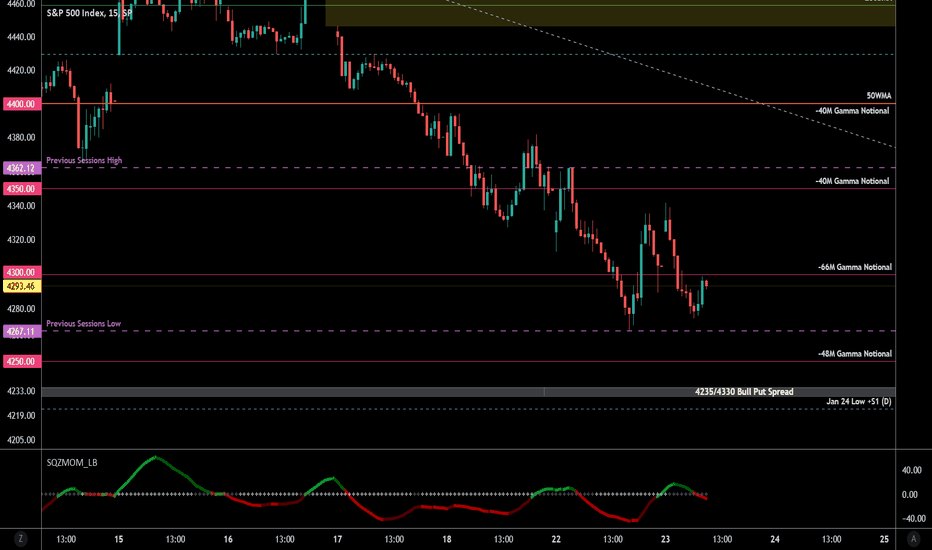Viewport: 932px width, 550px height.
Task: Click the 4440.00 price axis value
Action: pos(21,37)
